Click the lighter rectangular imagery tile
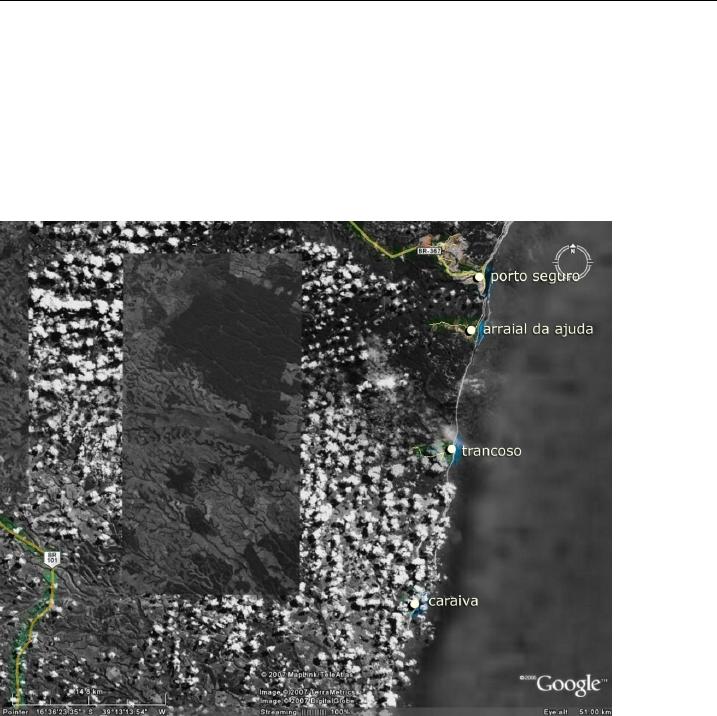This screenshot has height=716, width=717. click(x=210, y=420)
